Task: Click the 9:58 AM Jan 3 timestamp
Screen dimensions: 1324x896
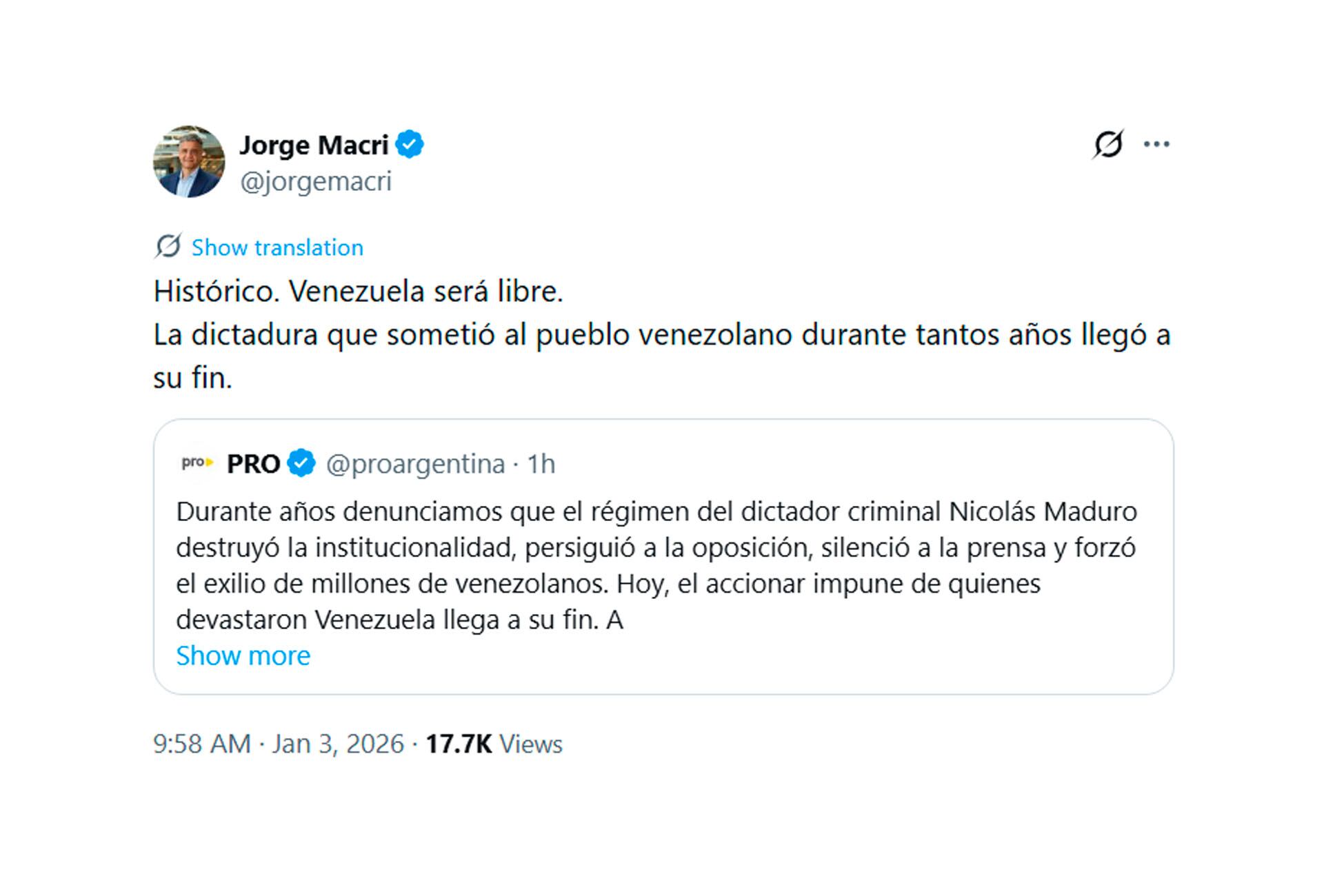Action: coord(278,744)
